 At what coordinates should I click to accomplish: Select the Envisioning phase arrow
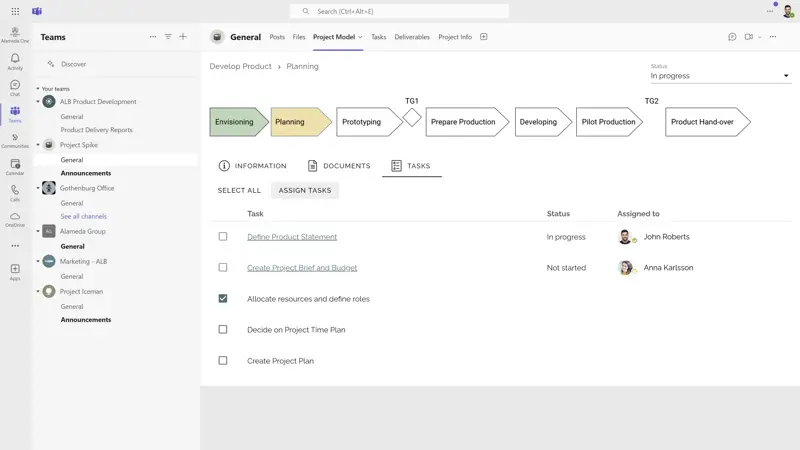pyautogui.click(x=239, y=122)
